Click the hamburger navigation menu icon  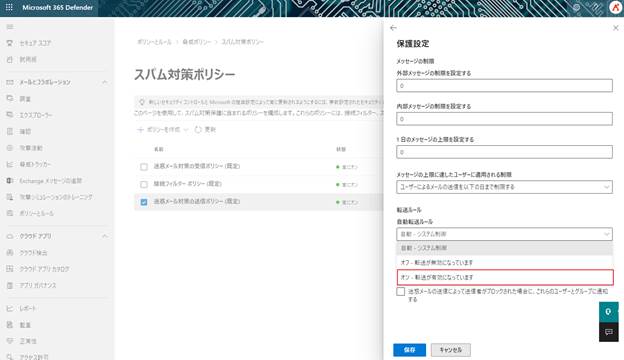click(10, 27)
